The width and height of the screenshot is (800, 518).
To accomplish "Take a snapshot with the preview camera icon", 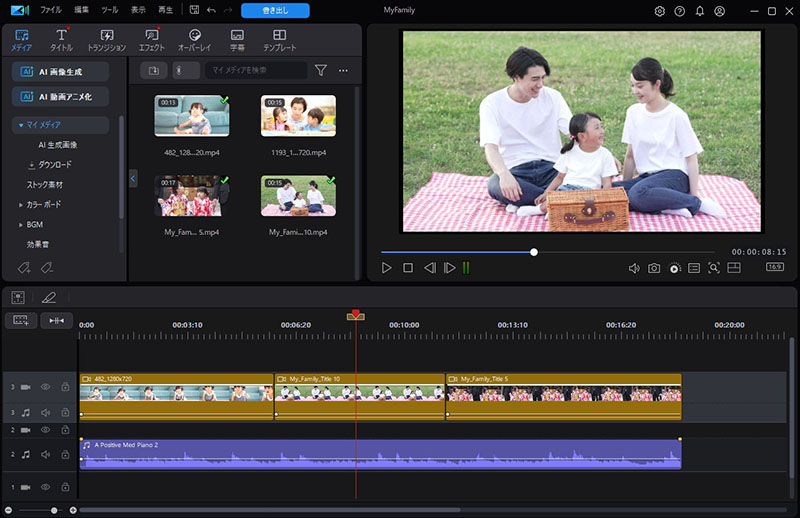I will (654, 268).
